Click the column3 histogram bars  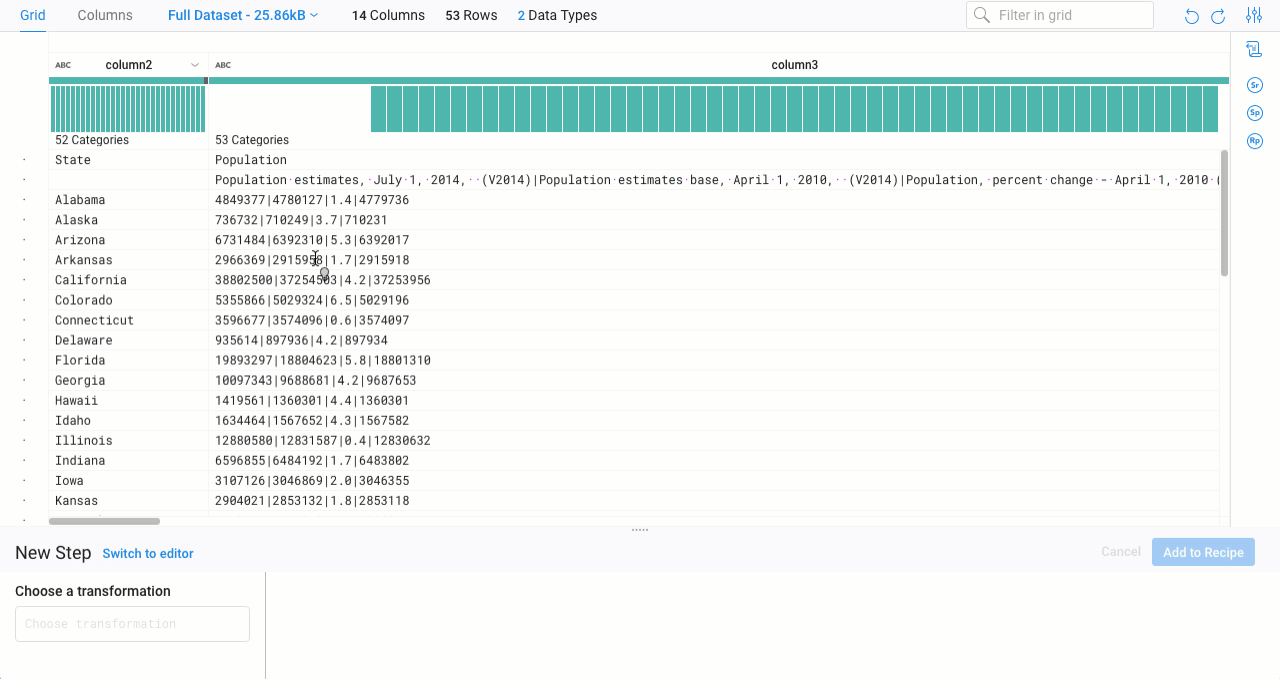(x=795, y=109)
